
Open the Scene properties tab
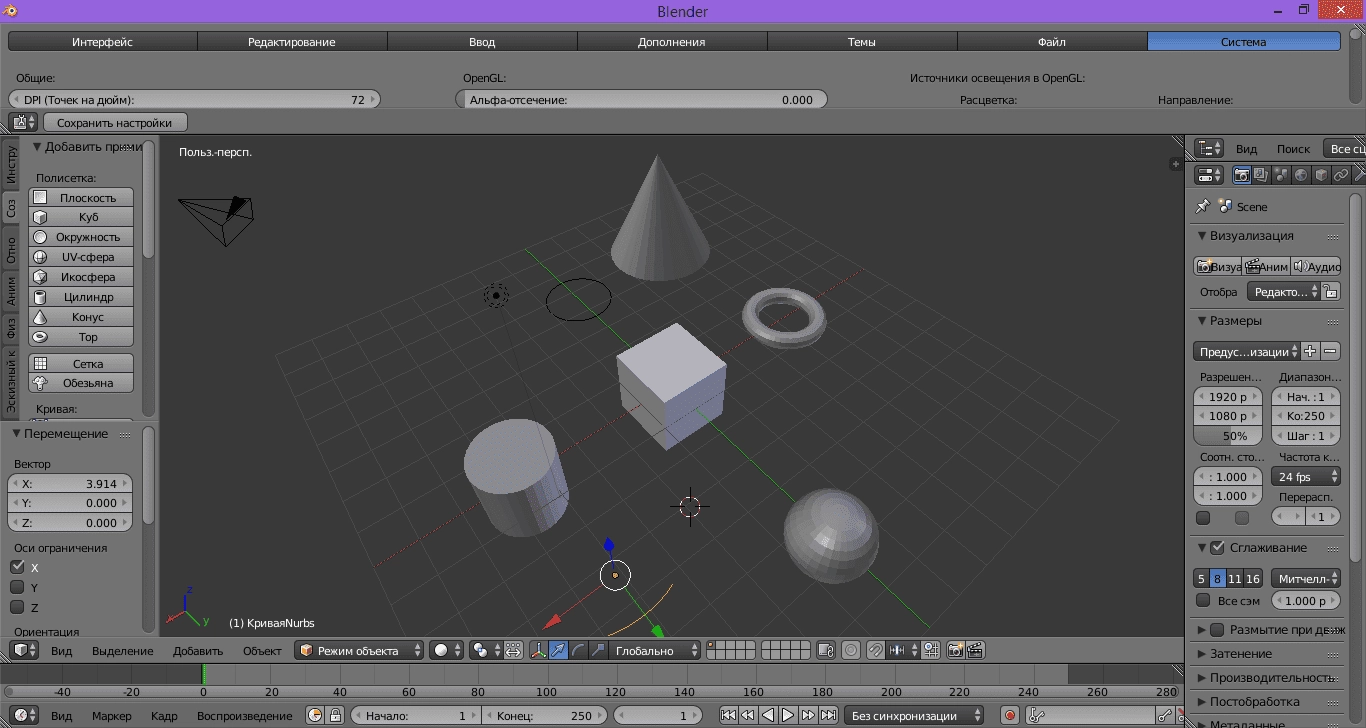coord(1281,175)
